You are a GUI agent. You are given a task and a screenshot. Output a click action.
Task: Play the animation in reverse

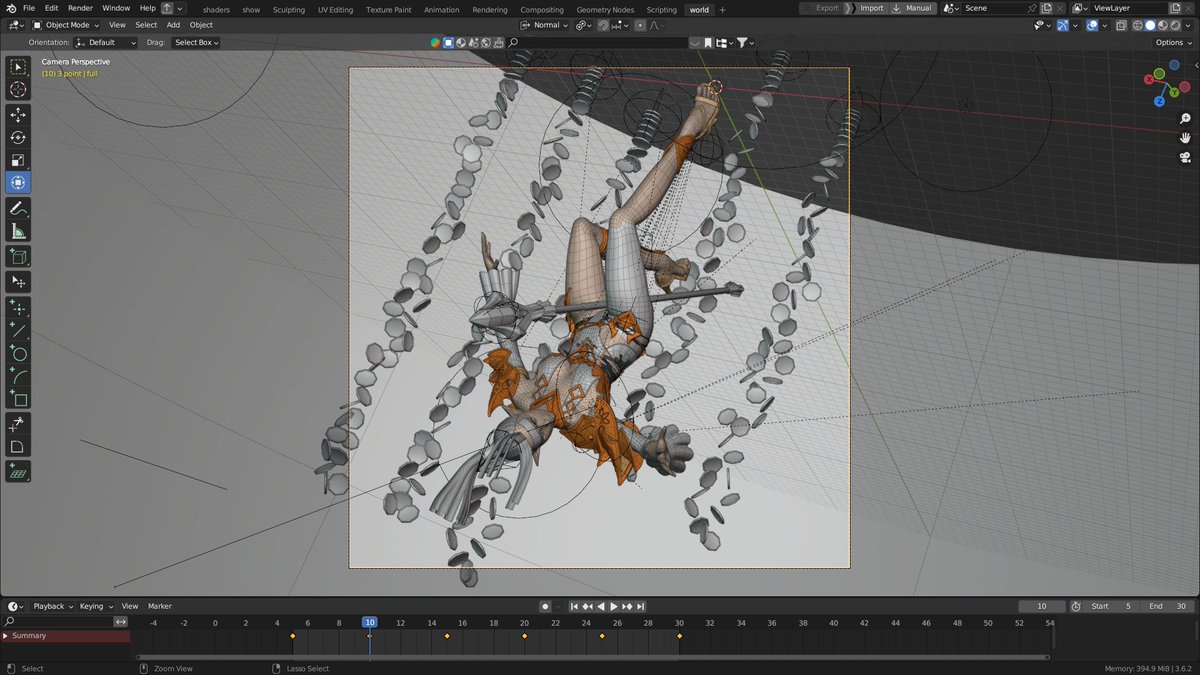[x=601, y=606]
